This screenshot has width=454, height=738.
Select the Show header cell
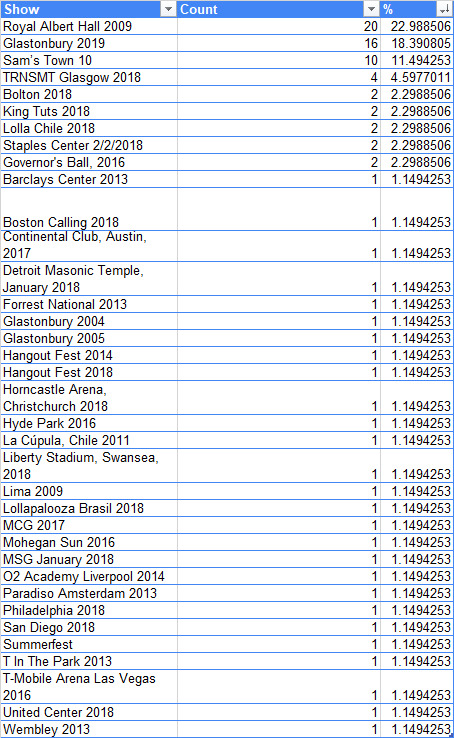[x=88, y=9]
